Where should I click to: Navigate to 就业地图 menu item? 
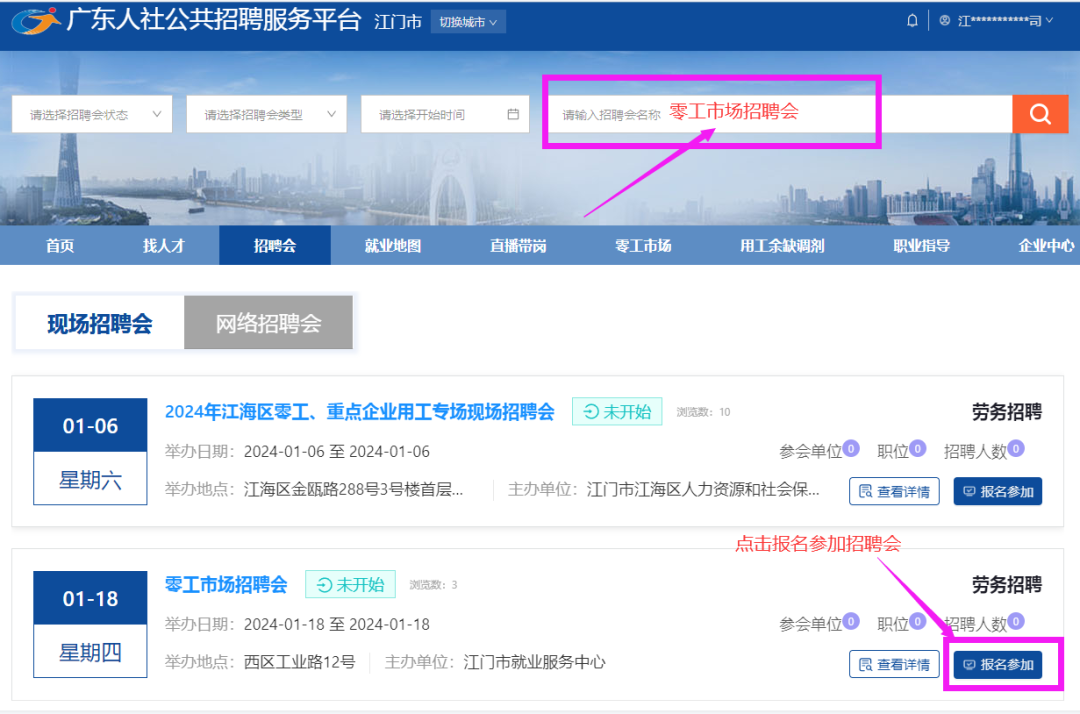[392, 246]
